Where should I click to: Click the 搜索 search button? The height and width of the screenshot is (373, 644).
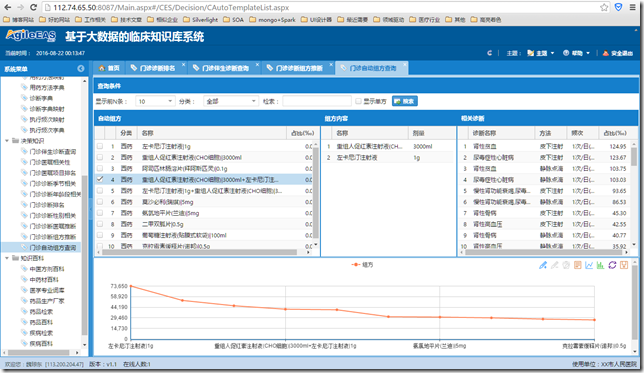[x=405, y=101]
